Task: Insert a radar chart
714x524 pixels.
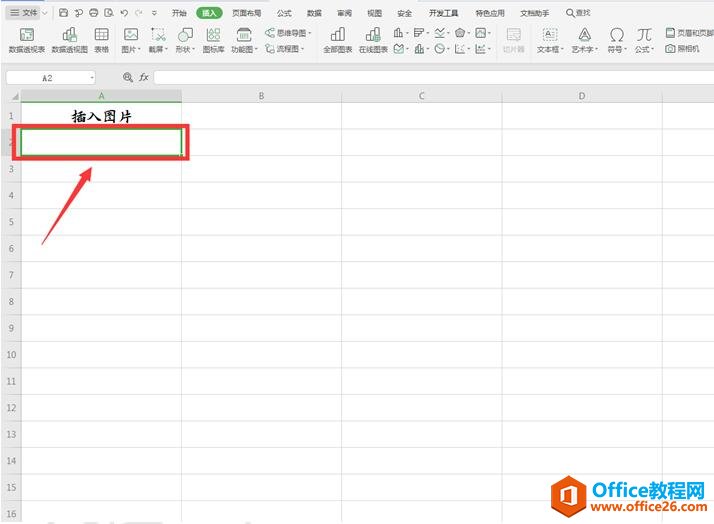Action: tap(460, 33)
